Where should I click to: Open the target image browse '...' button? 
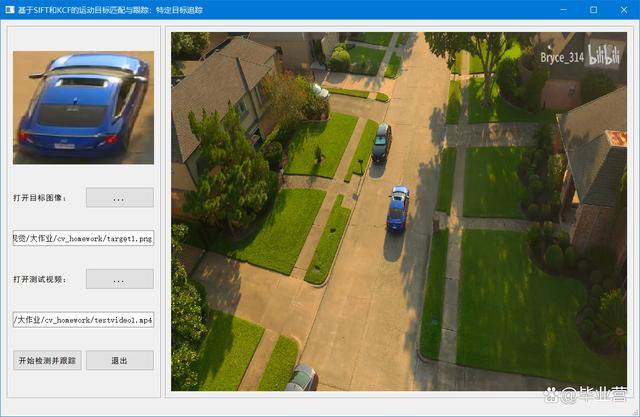click(120, 197)
